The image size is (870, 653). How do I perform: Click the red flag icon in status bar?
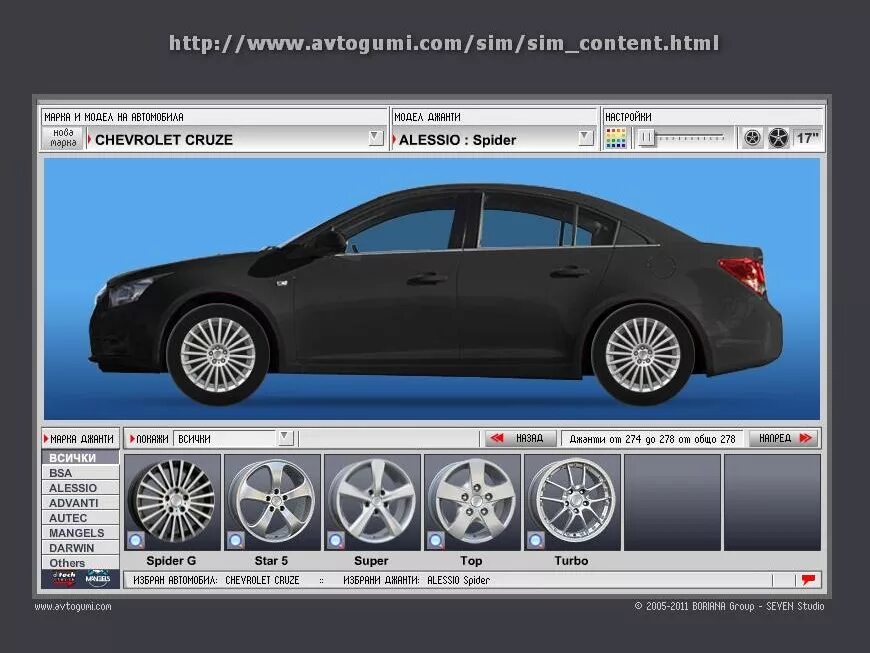tap(808, 579)
